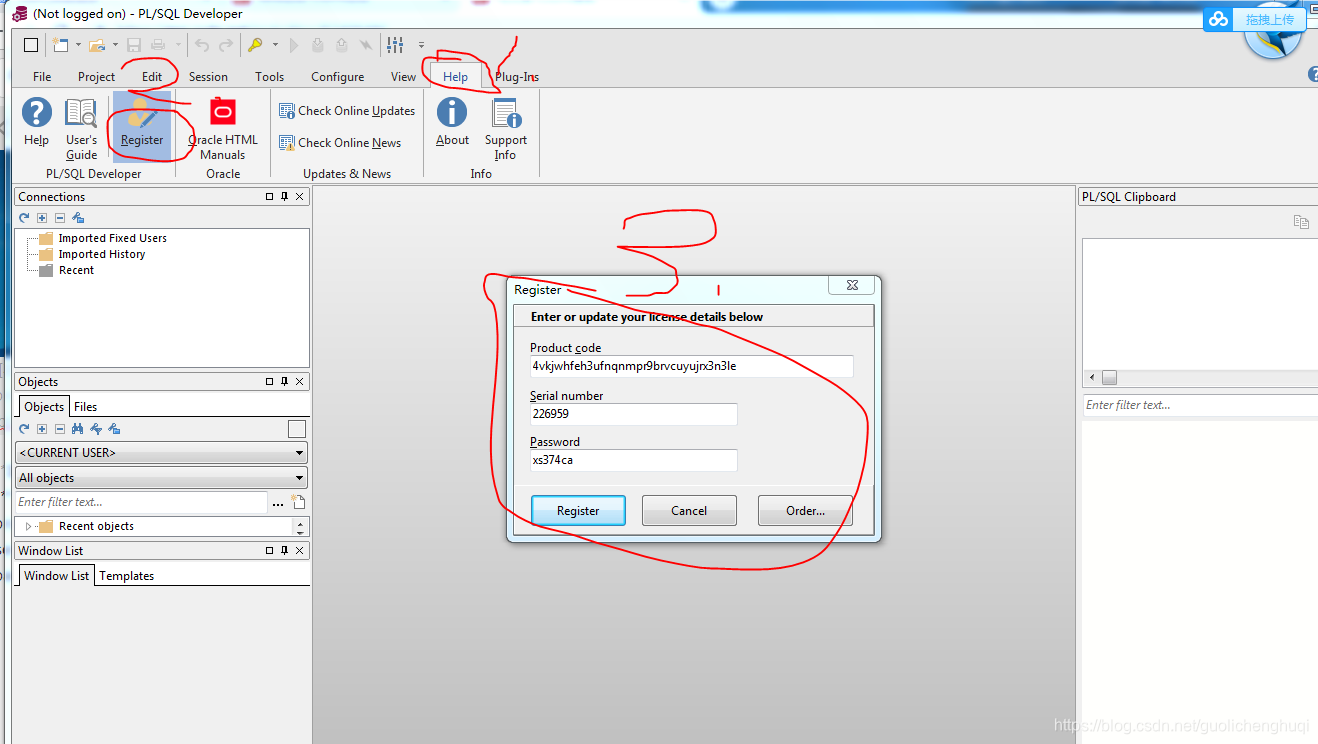Open the Session ribbon tab
The image size is (1318, 744).
coord(208,77)
